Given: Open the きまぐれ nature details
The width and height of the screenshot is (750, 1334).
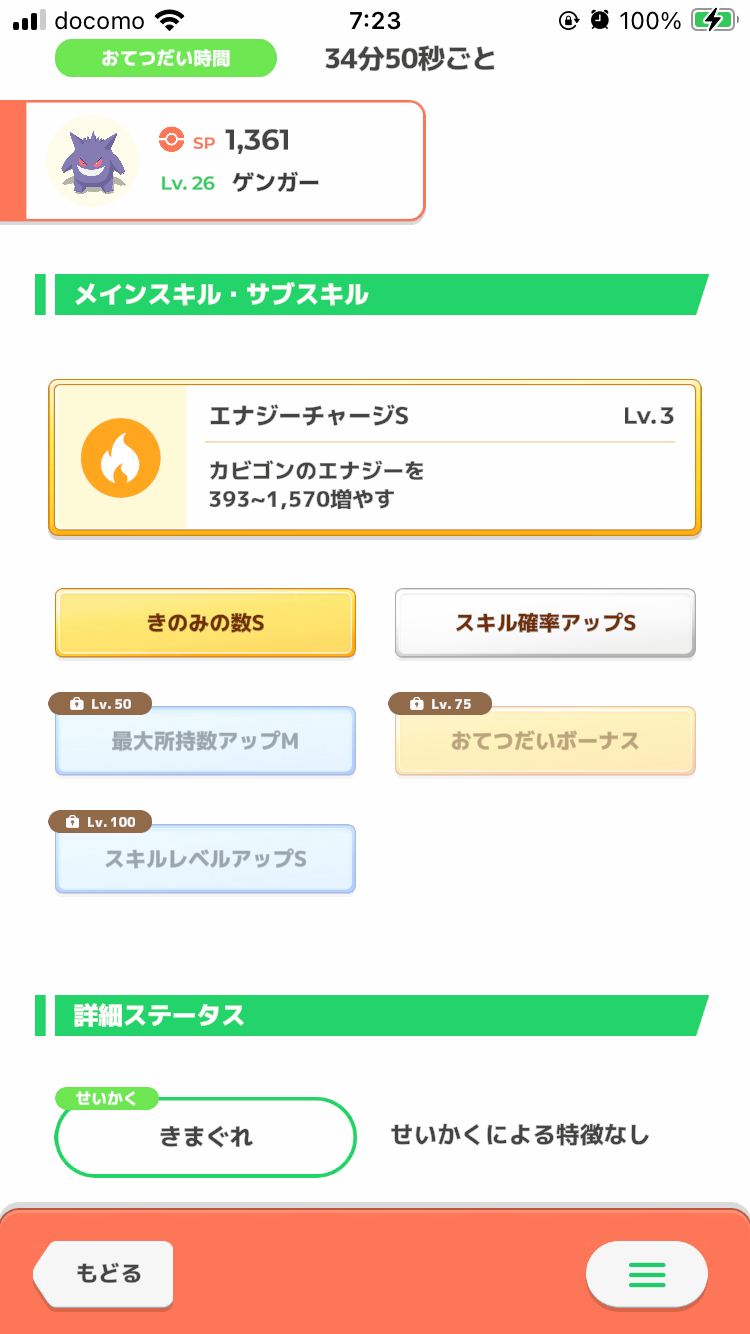Looking at the screenshot, I should (x=206, y=1137).
